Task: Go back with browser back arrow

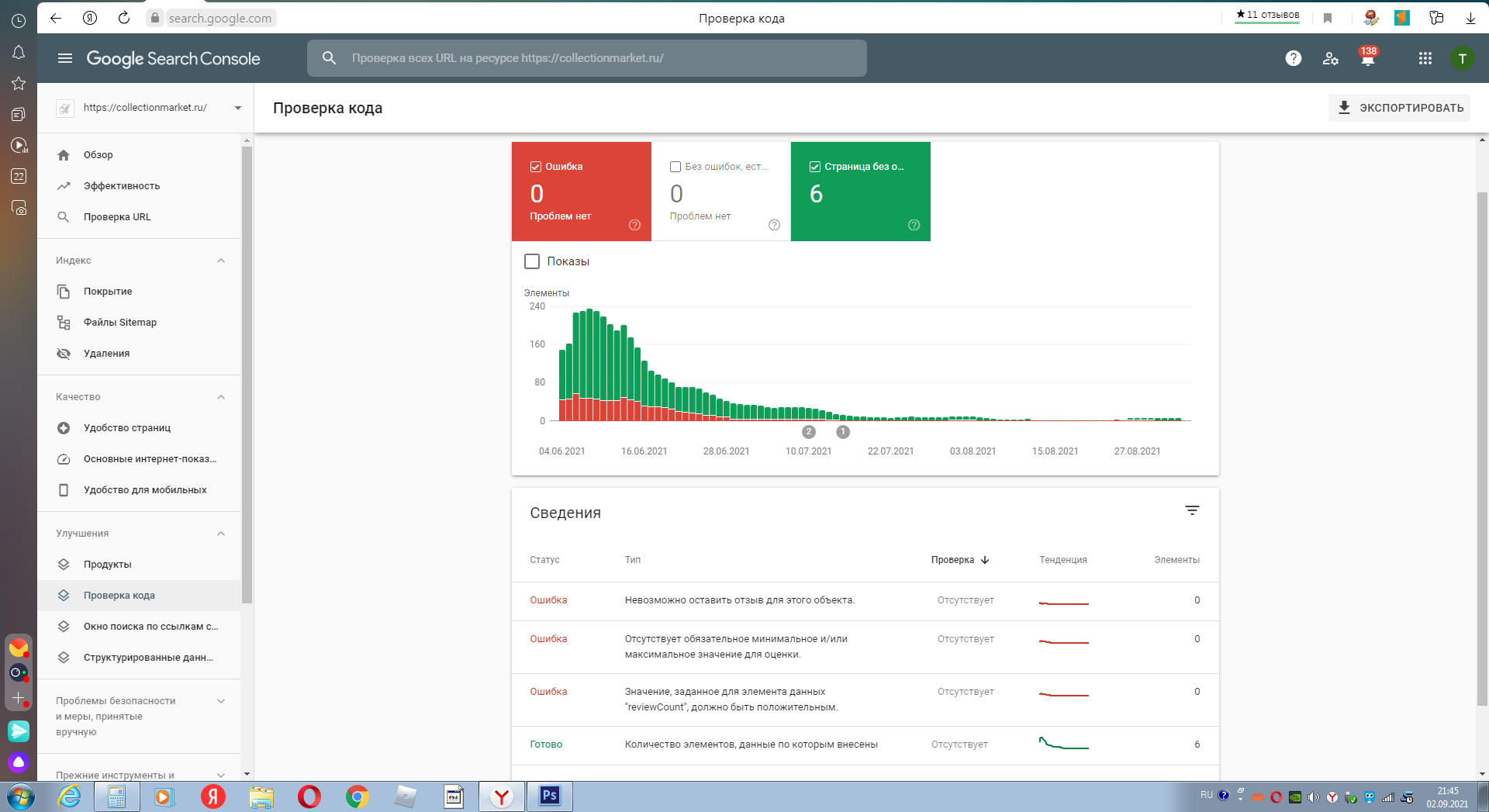Action: click(55, 18)
